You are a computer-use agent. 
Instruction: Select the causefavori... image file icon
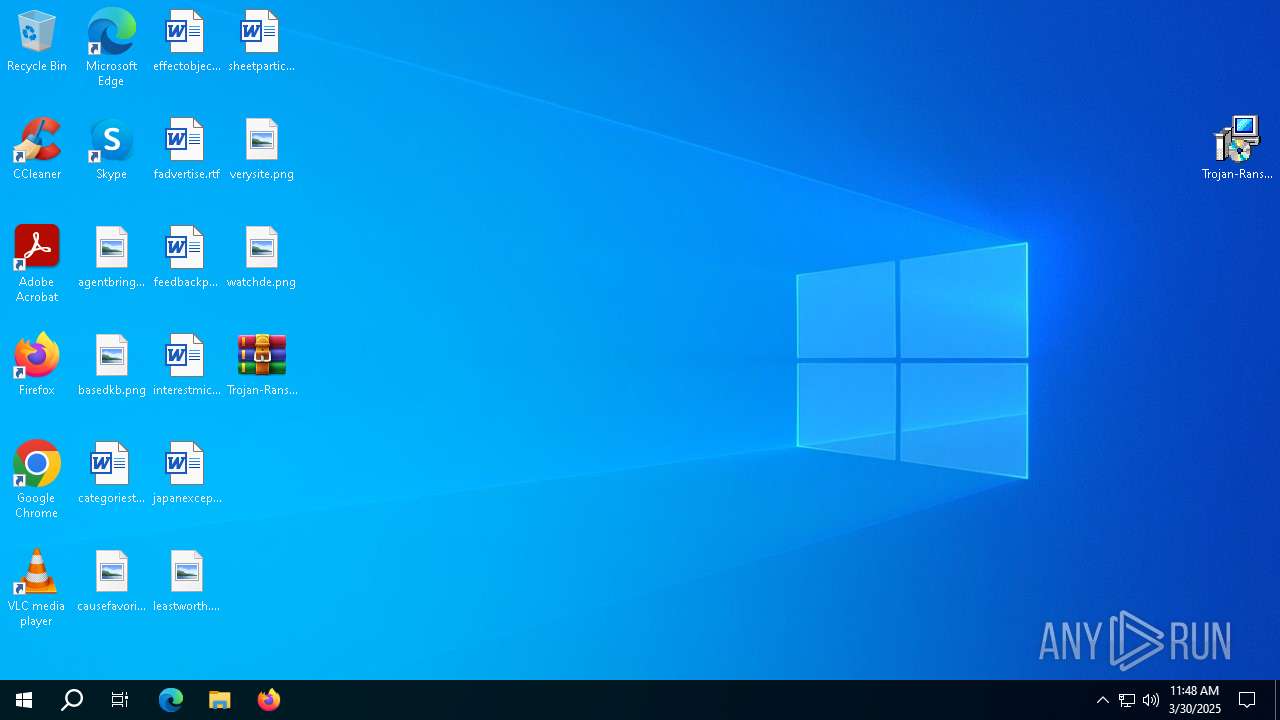click(111, 582)
